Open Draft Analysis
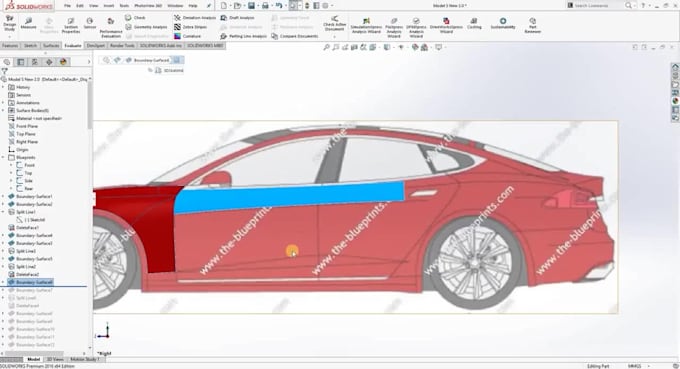The image size is (680, 369). (x=237, y=18)
